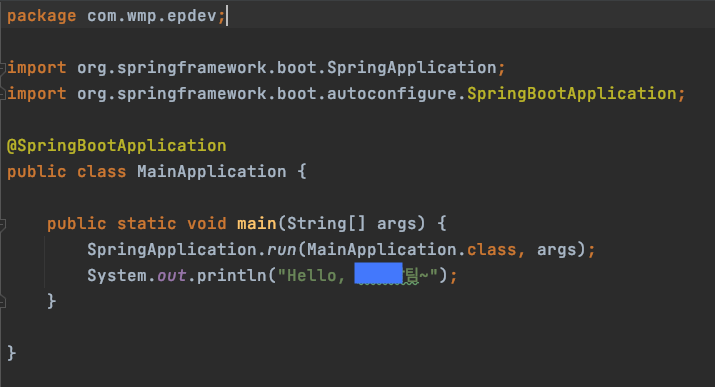The height and width of the screenshot is (387, 715).
Task: Click 'SpringApplication' in first import line
Action: pos(411,68)
